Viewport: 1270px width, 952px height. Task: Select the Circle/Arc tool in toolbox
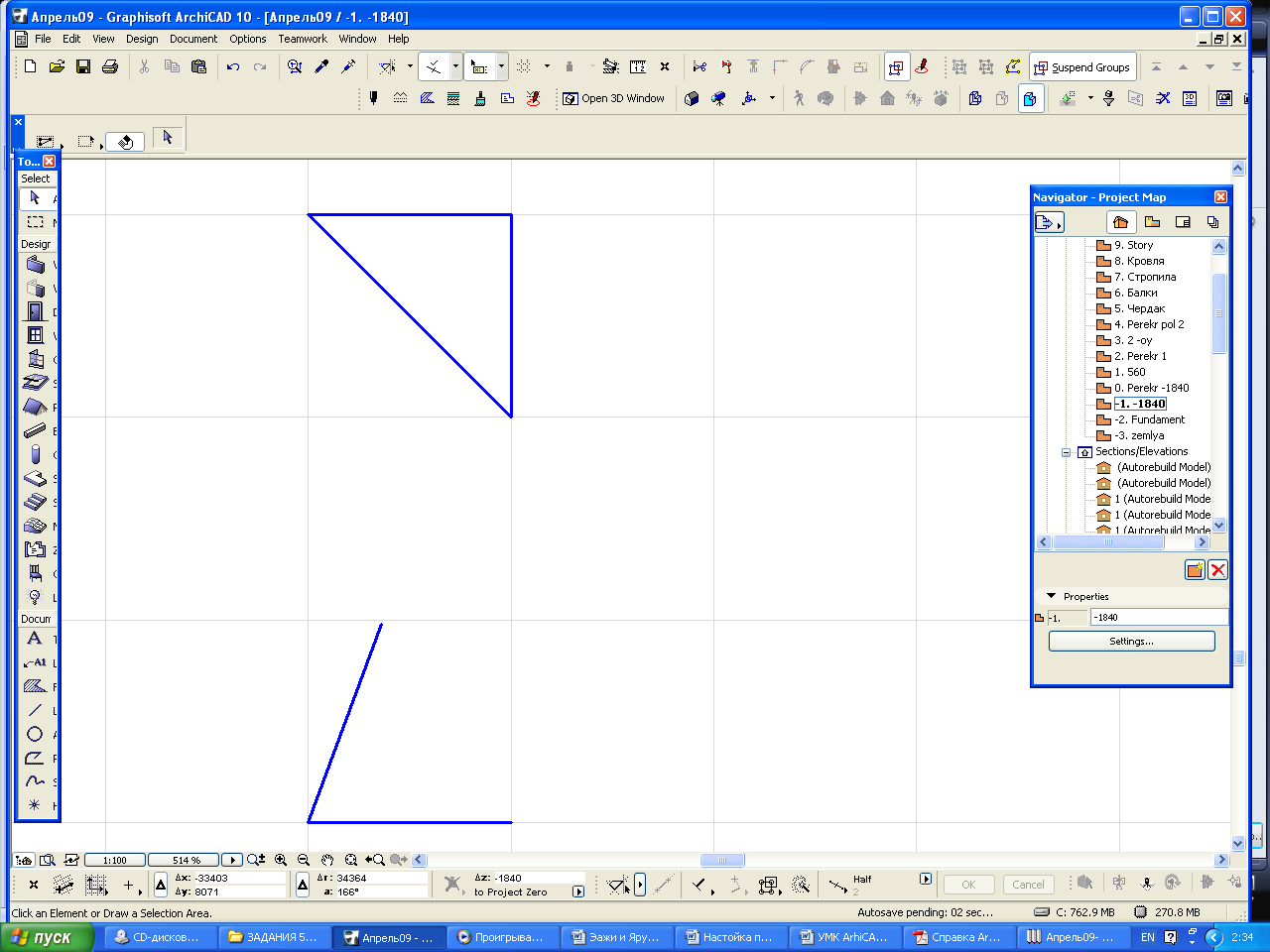35,734
